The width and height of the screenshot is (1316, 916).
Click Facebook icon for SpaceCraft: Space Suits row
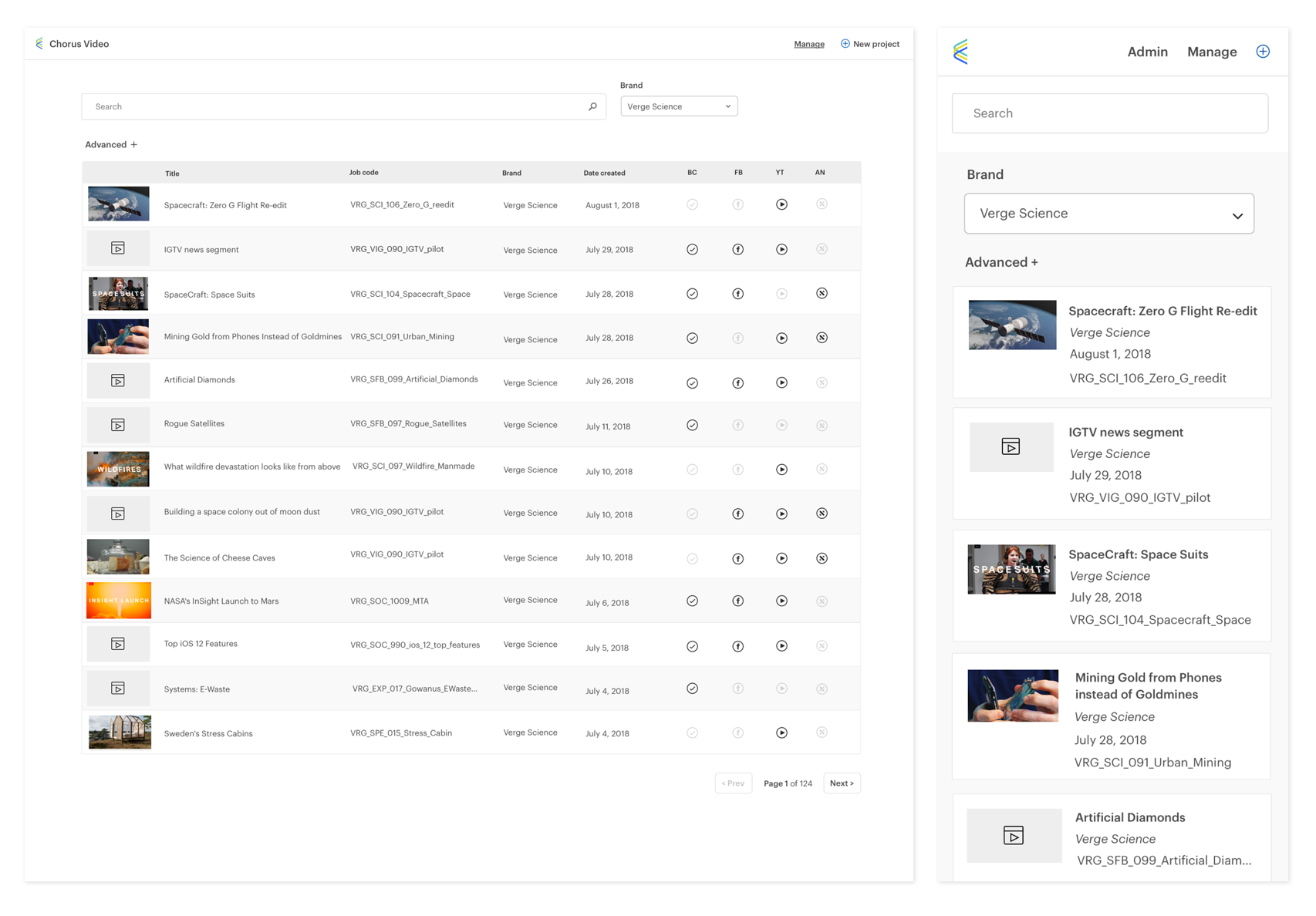click(737, 294)
